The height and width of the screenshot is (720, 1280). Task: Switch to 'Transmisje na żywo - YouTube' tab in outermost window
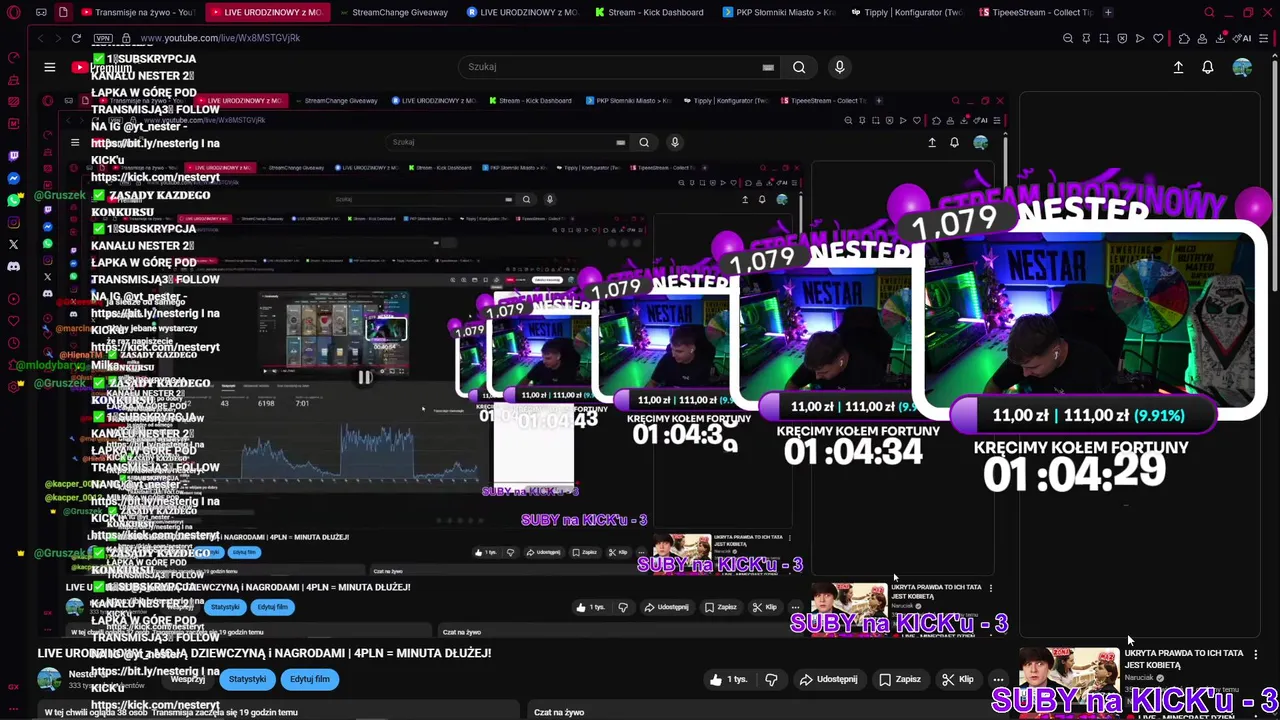[138, 12]
